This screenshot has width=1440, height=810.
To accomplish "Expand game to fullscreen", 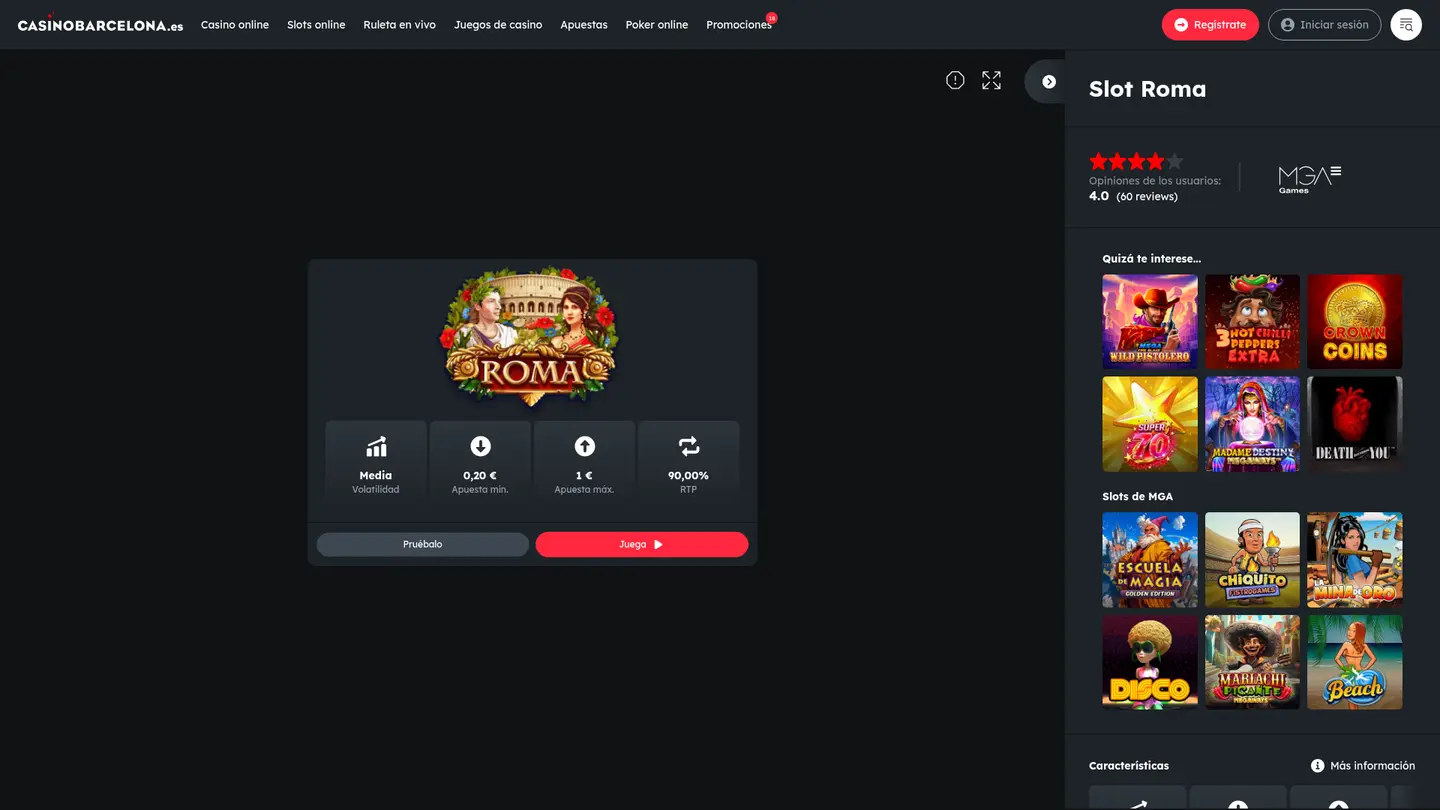I will click(991, 80).
